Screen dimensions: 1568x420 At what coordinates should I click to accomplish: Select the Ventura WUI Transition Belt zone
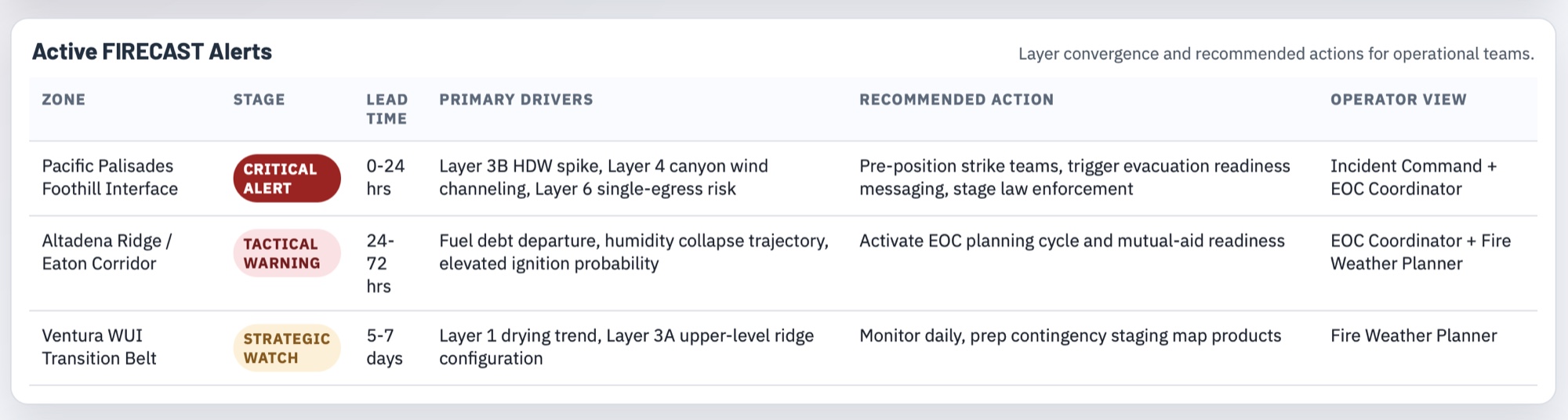[99, 347]
